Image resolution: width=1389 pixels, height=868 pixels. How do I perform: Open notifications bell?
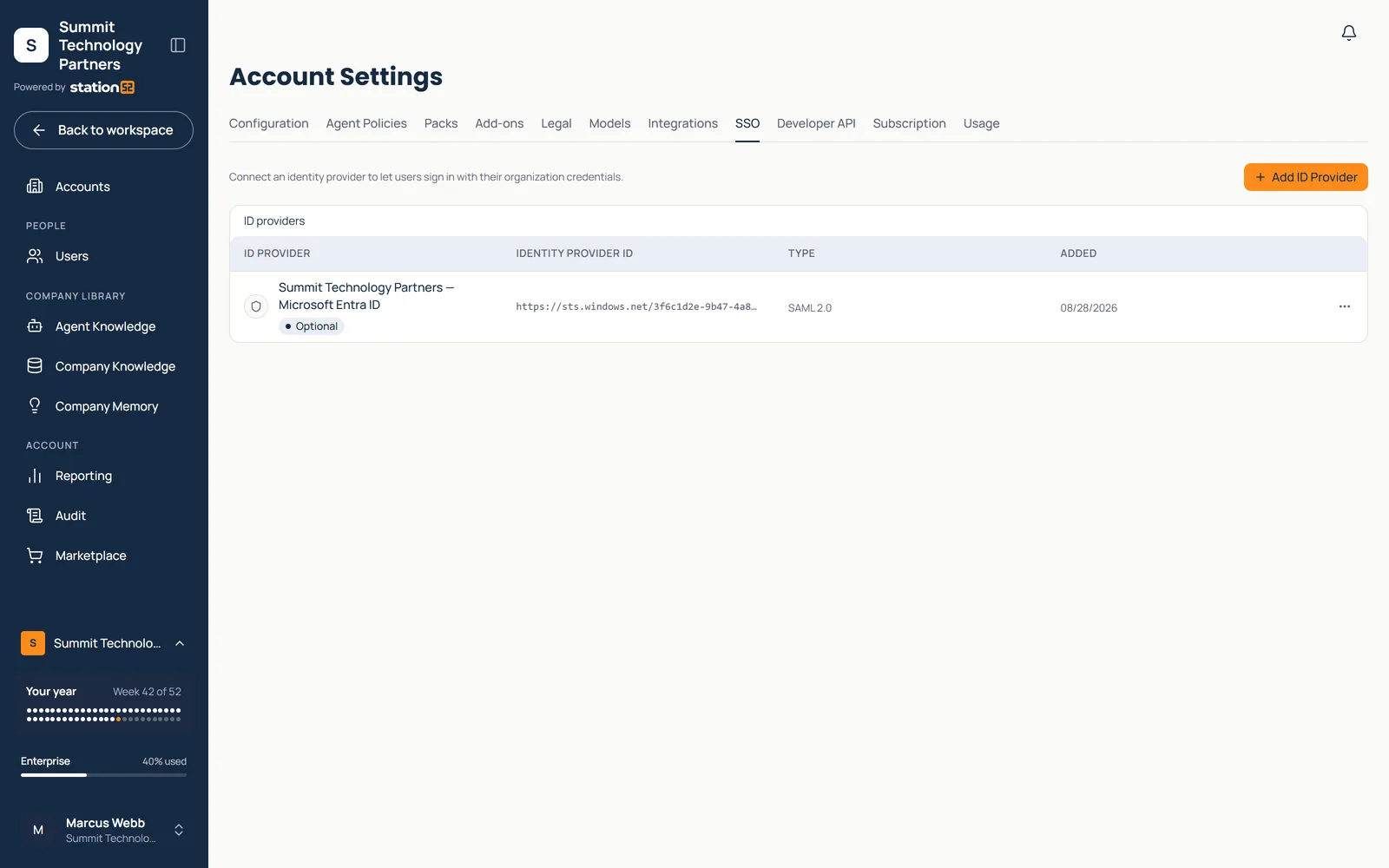click(x=1349, y=33)
